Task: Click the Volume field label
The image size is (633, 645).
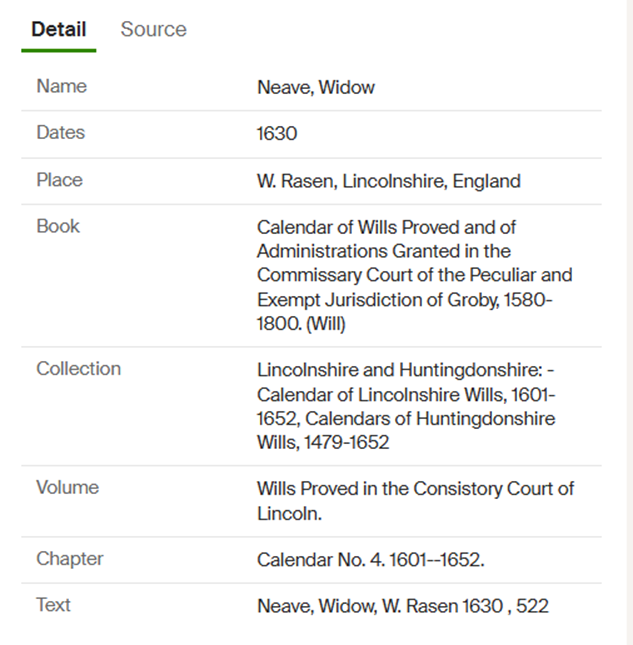Action: coord(67,487)
